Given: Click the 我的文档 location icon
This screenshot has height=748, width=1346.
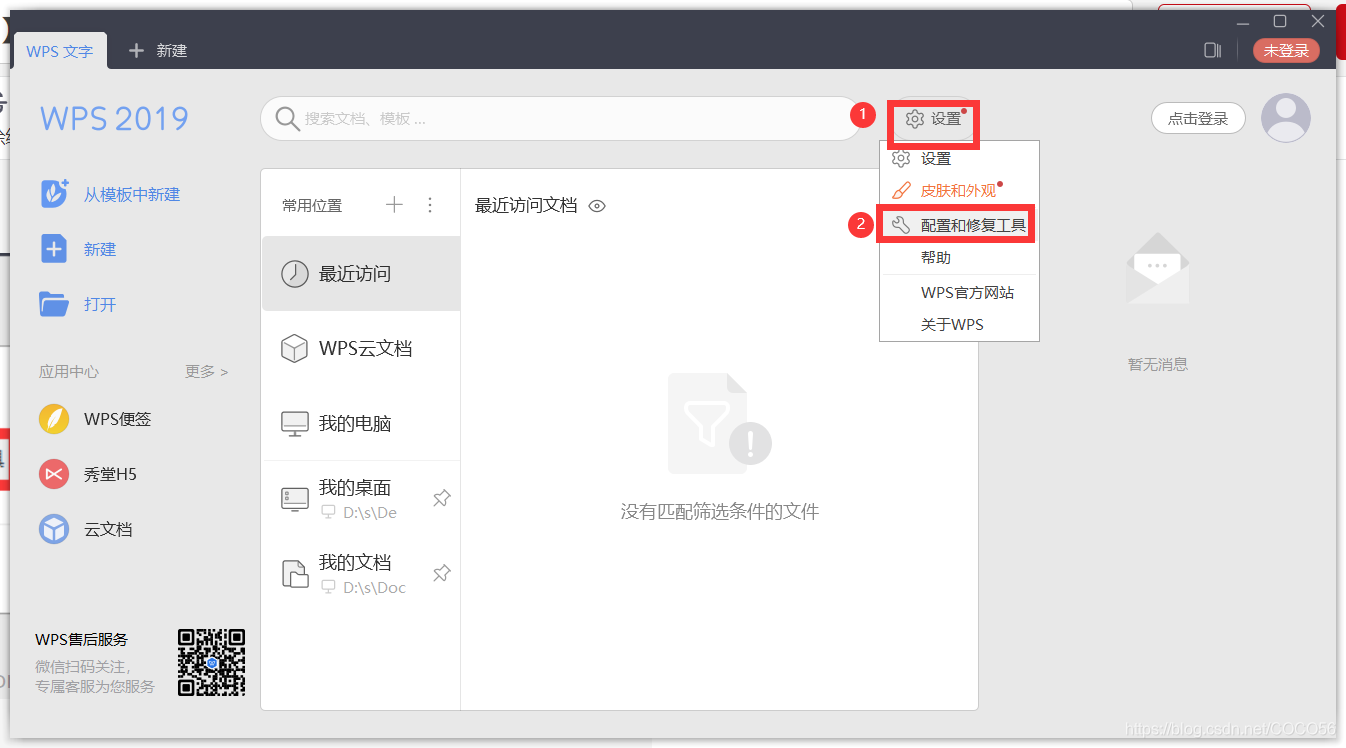Looking at the screenshot, I should 294,573.
